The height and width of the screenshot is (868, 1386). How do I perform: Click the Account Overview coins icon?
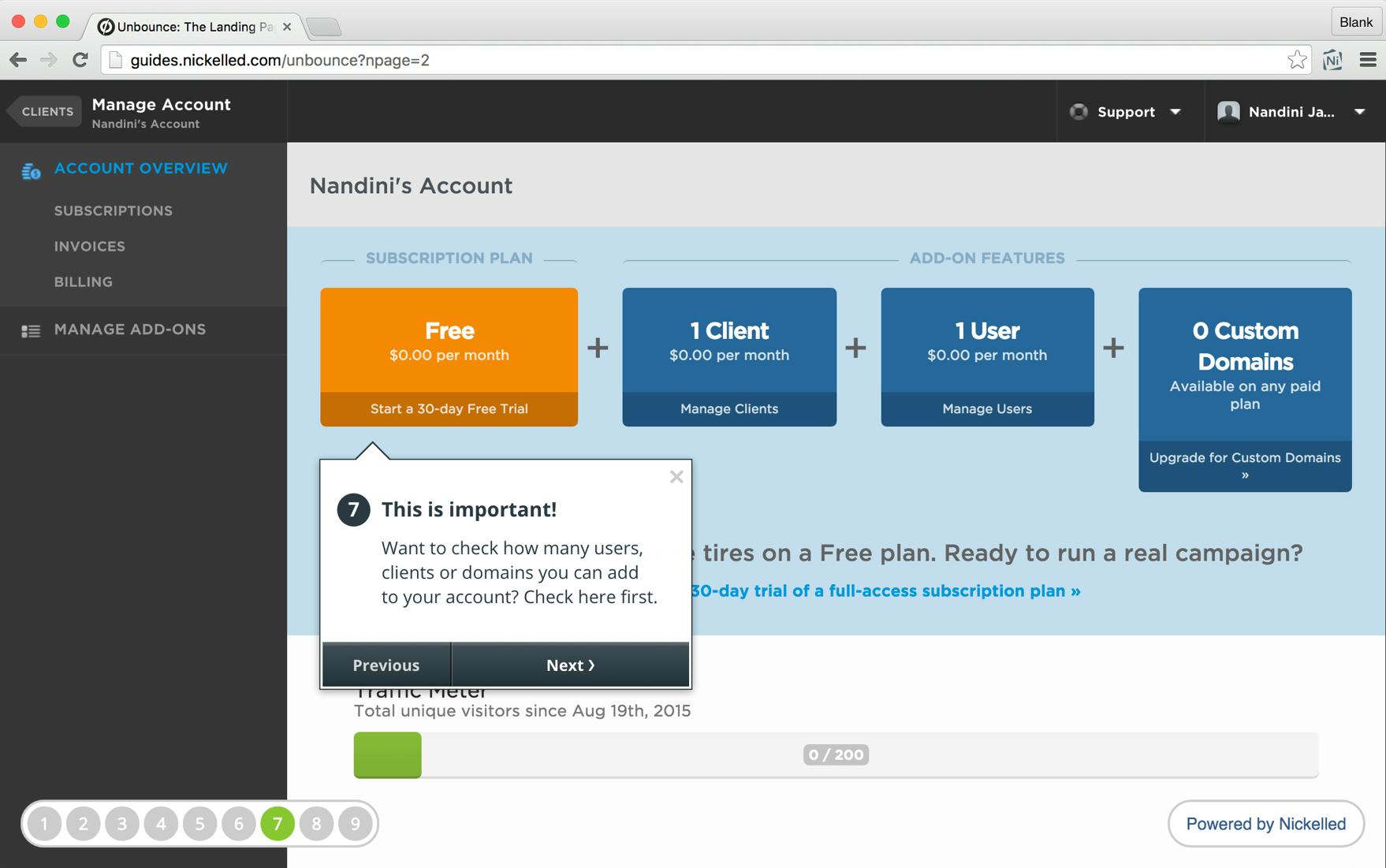[30, 171]
